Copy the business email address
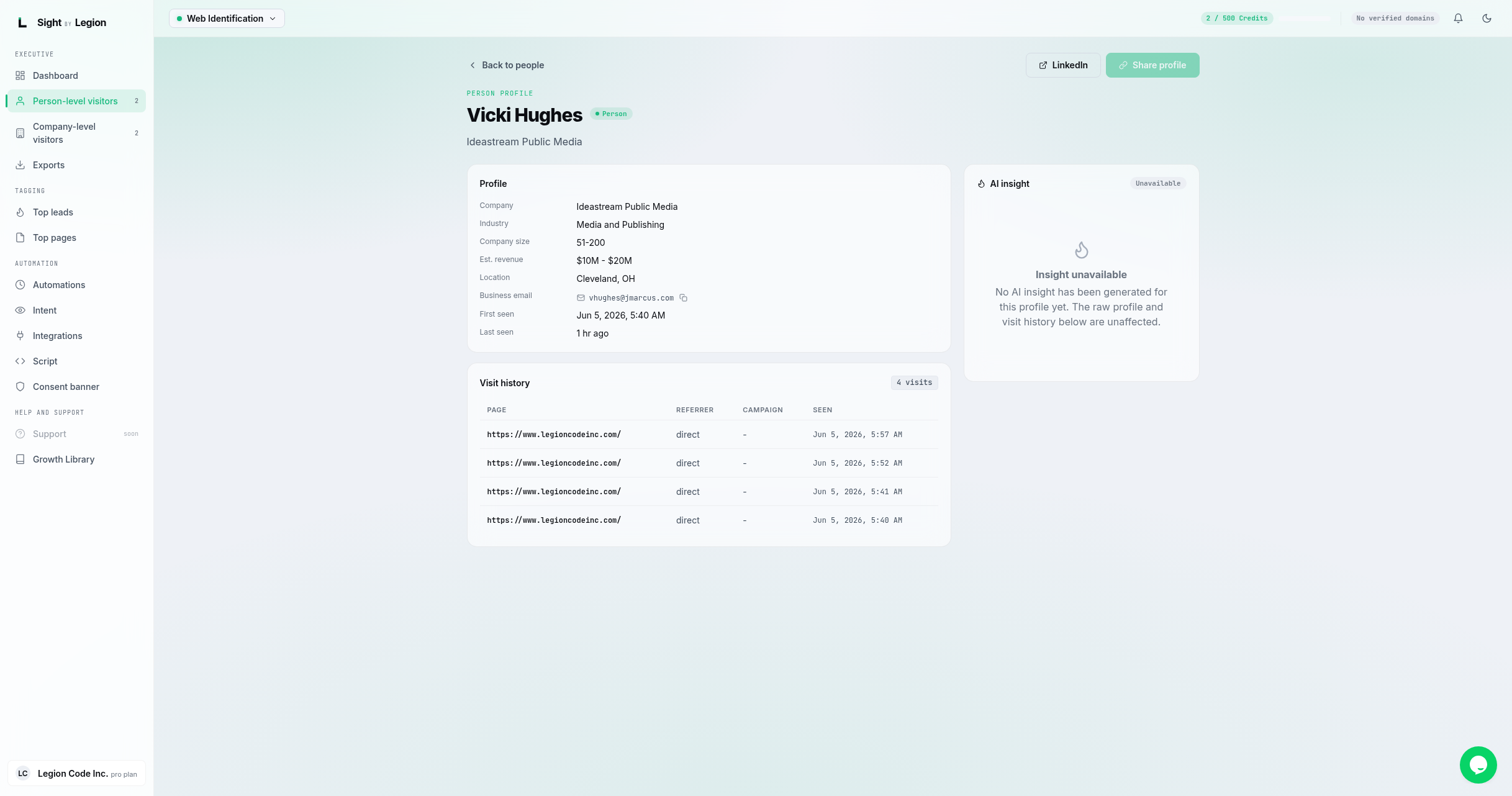 (683, 298)
